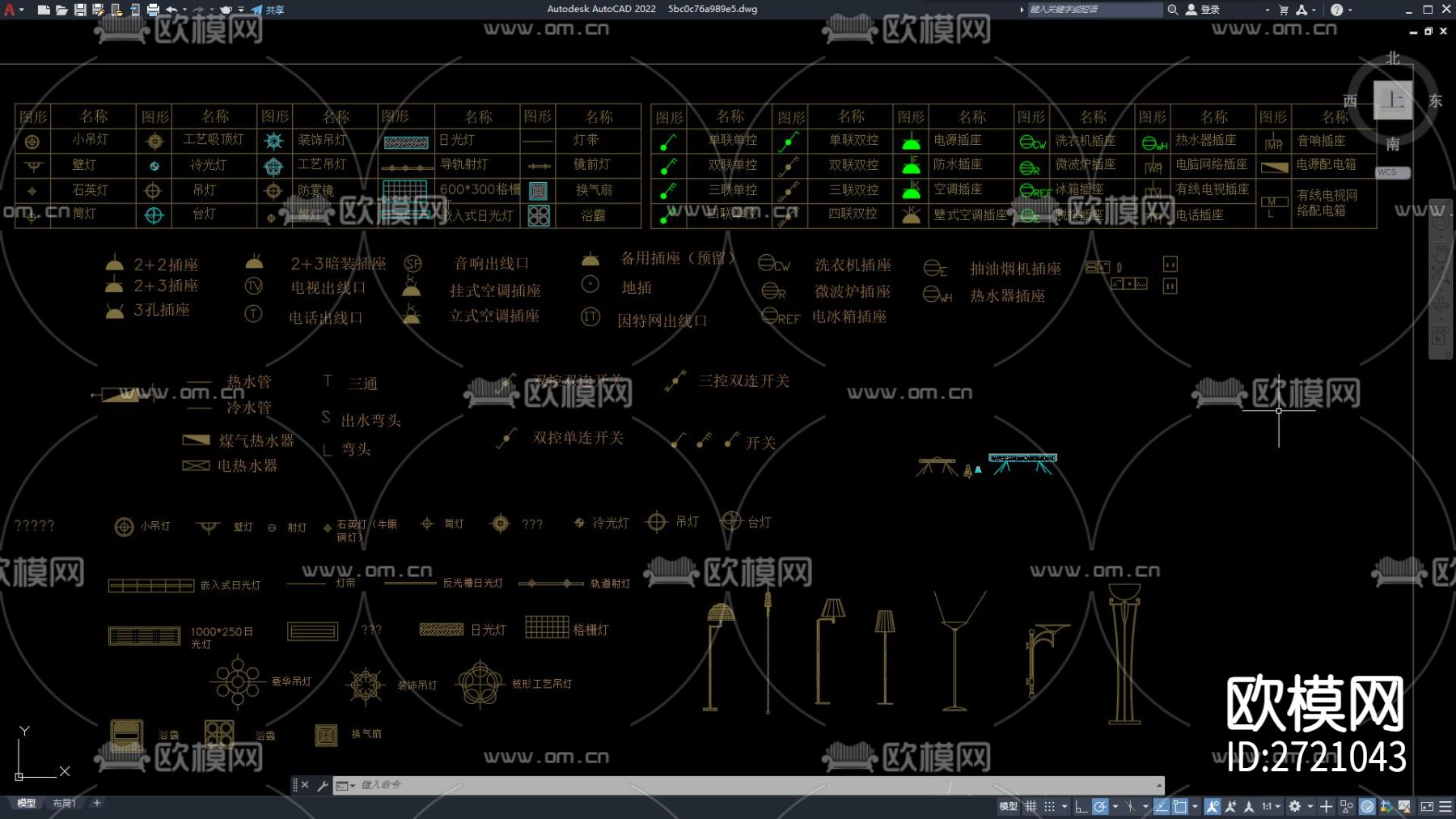Restore the drawing window
Viewport: 1456px width, 819px height.
1428,31
